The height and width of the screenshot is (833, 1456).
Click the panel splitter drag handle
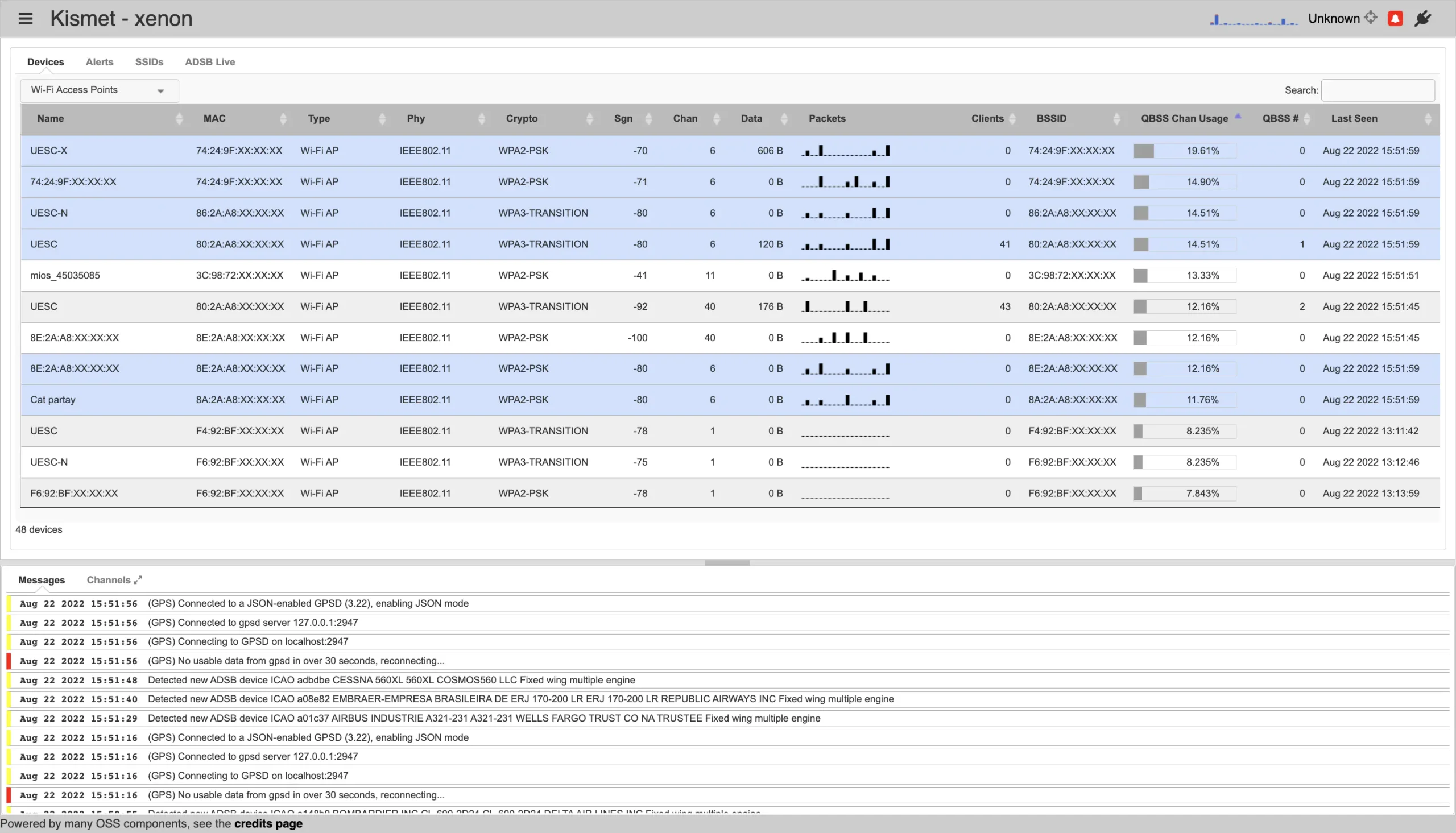[x=727, y=562]
